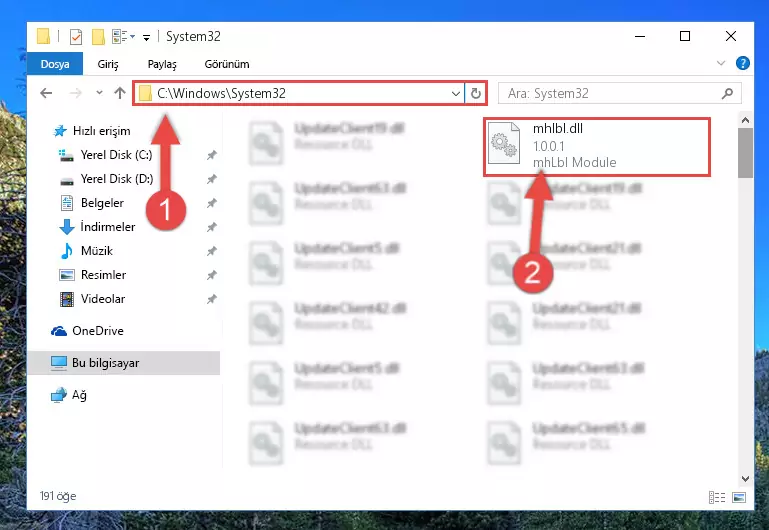This screenshot has width=769, height=530.
Task: Select Ağ in the navigation pane
Action: click(69, 395)
